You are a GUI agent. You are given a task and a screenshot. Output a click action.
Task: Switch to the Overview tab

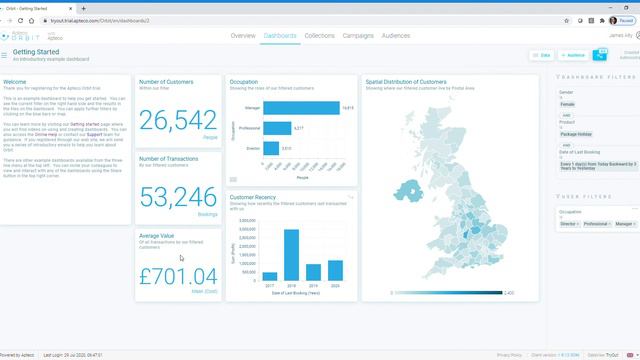pos(243,36)
